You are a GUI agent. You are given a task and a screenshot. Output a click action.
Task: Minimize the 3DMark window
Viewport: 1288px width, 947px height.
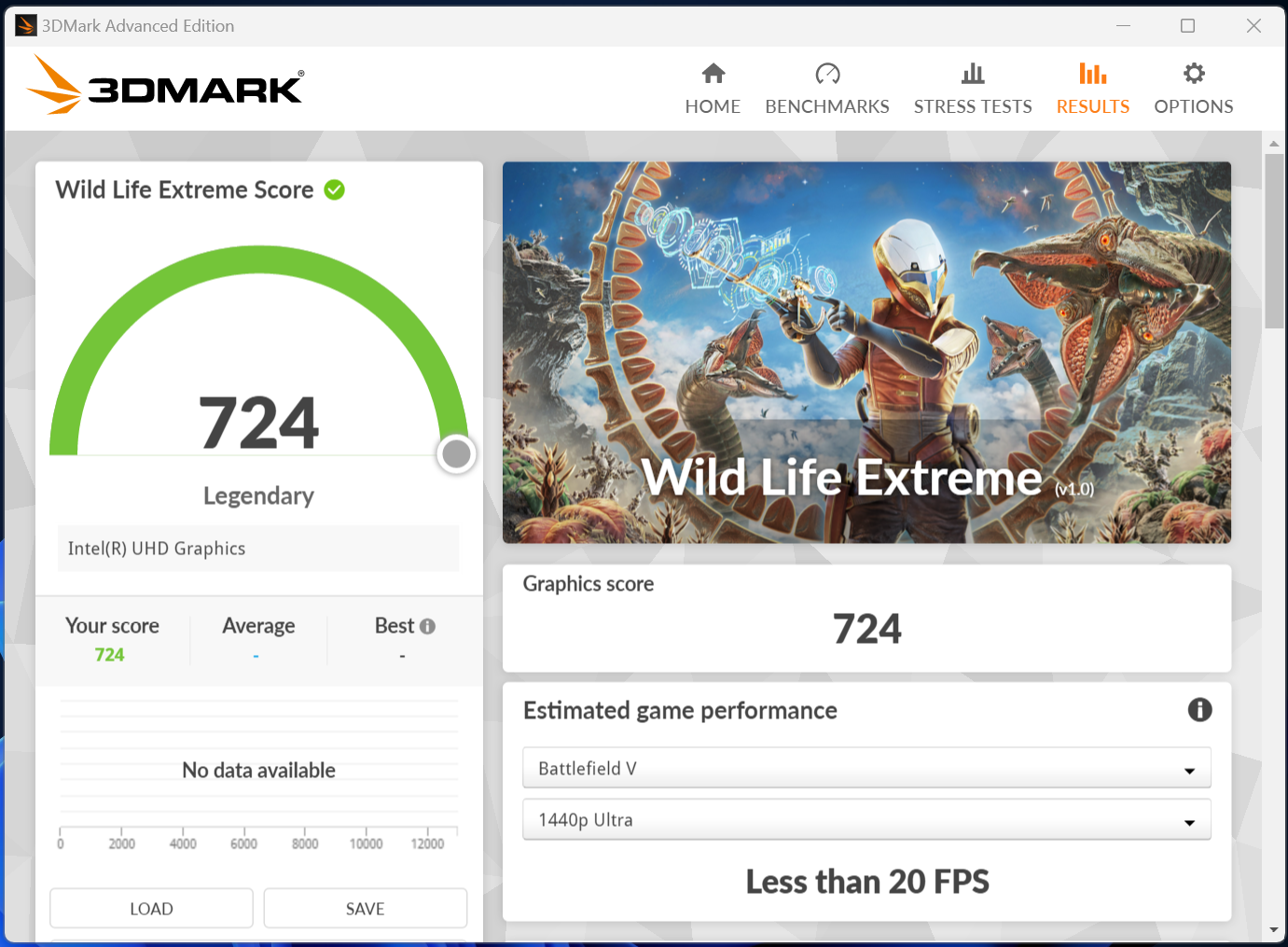[1123, 25]
